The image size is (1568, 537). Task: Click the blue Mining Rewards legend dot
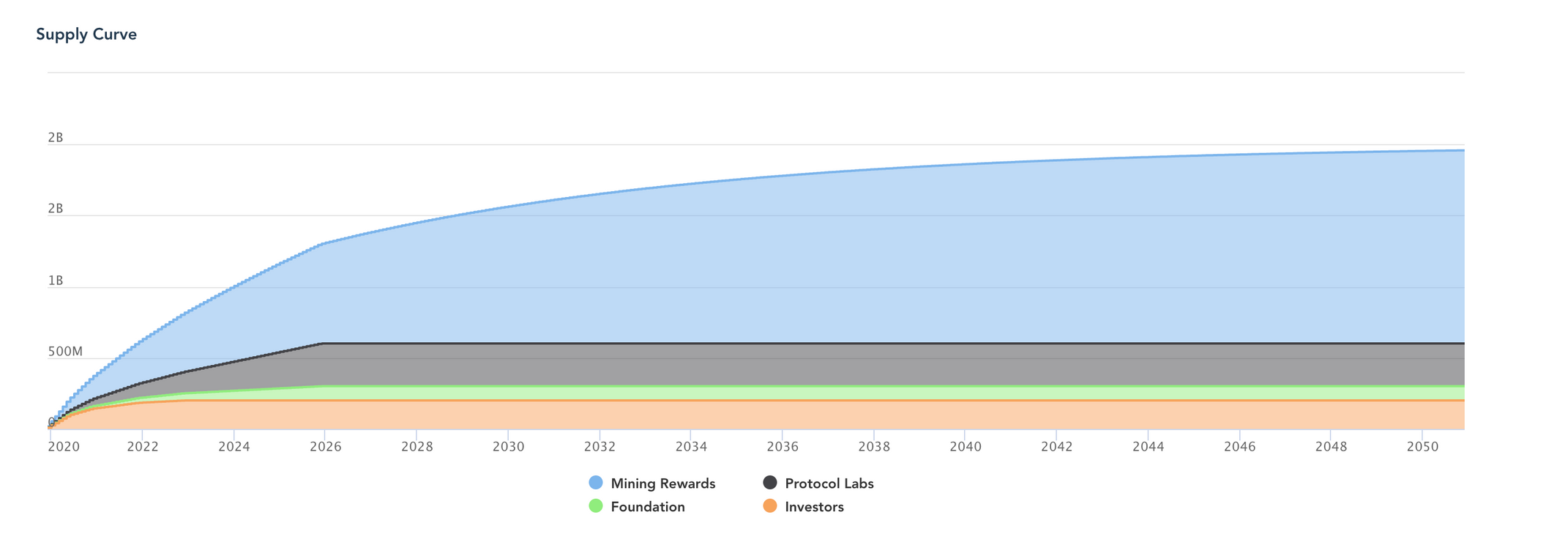[x=596, y=483]
